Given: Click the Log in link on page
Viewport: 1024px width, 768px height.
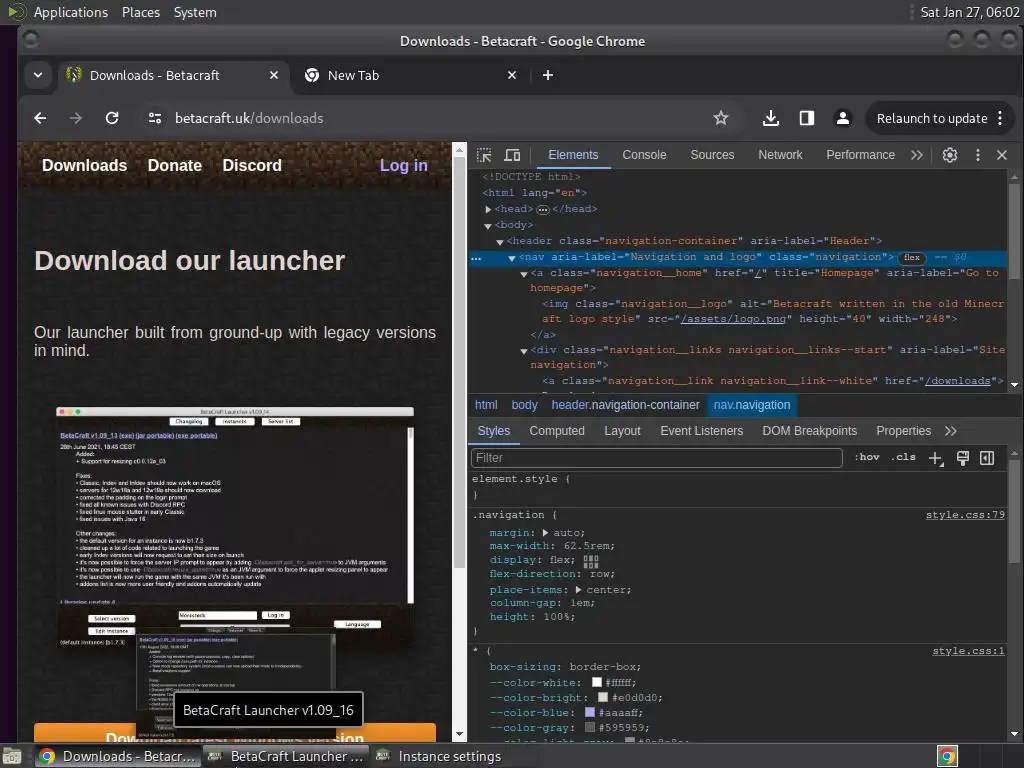Looking at the screenshot, I should coord(404,166).
